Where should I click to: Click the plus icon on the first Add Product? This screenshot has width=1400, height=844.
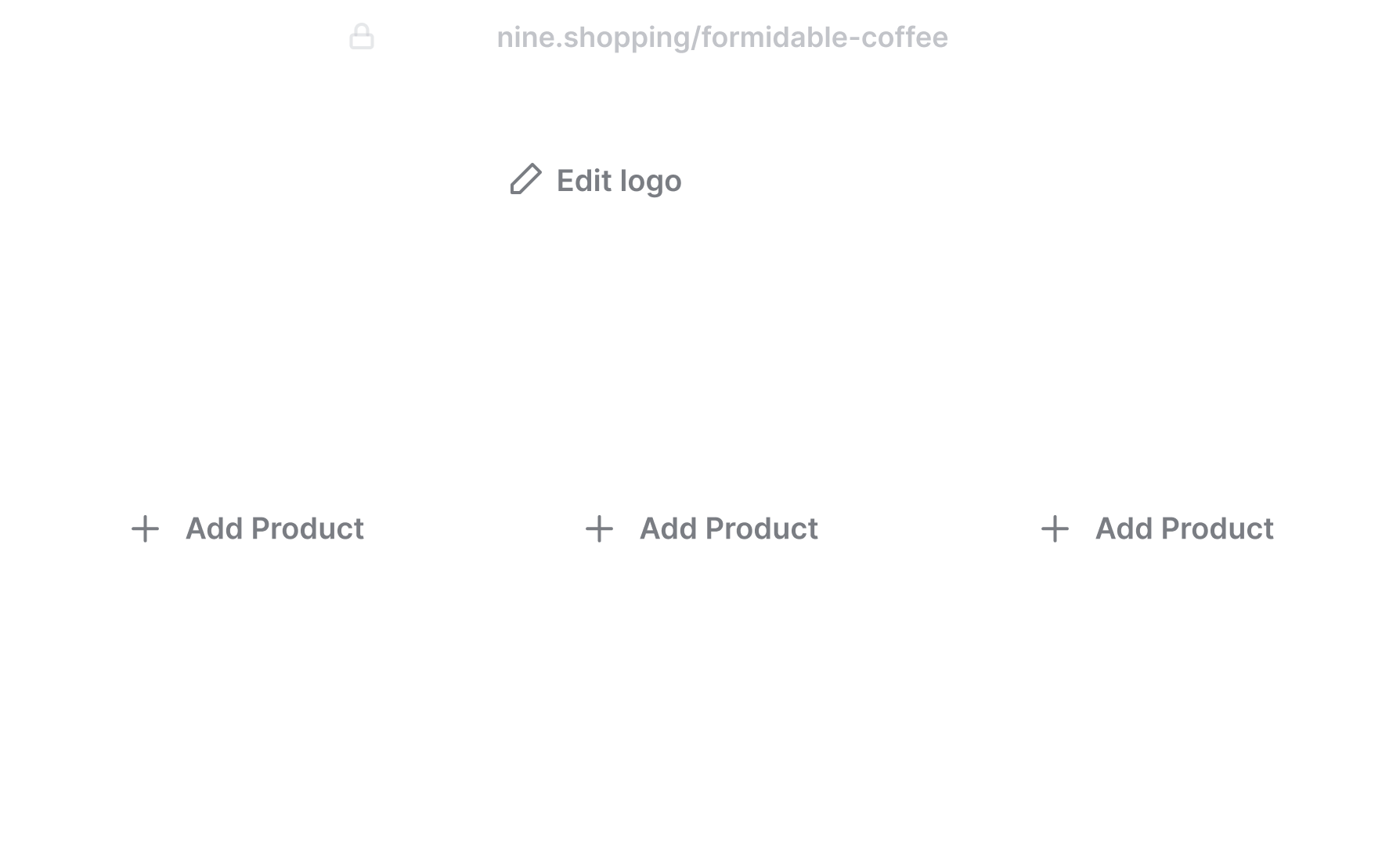coord(146,529)
